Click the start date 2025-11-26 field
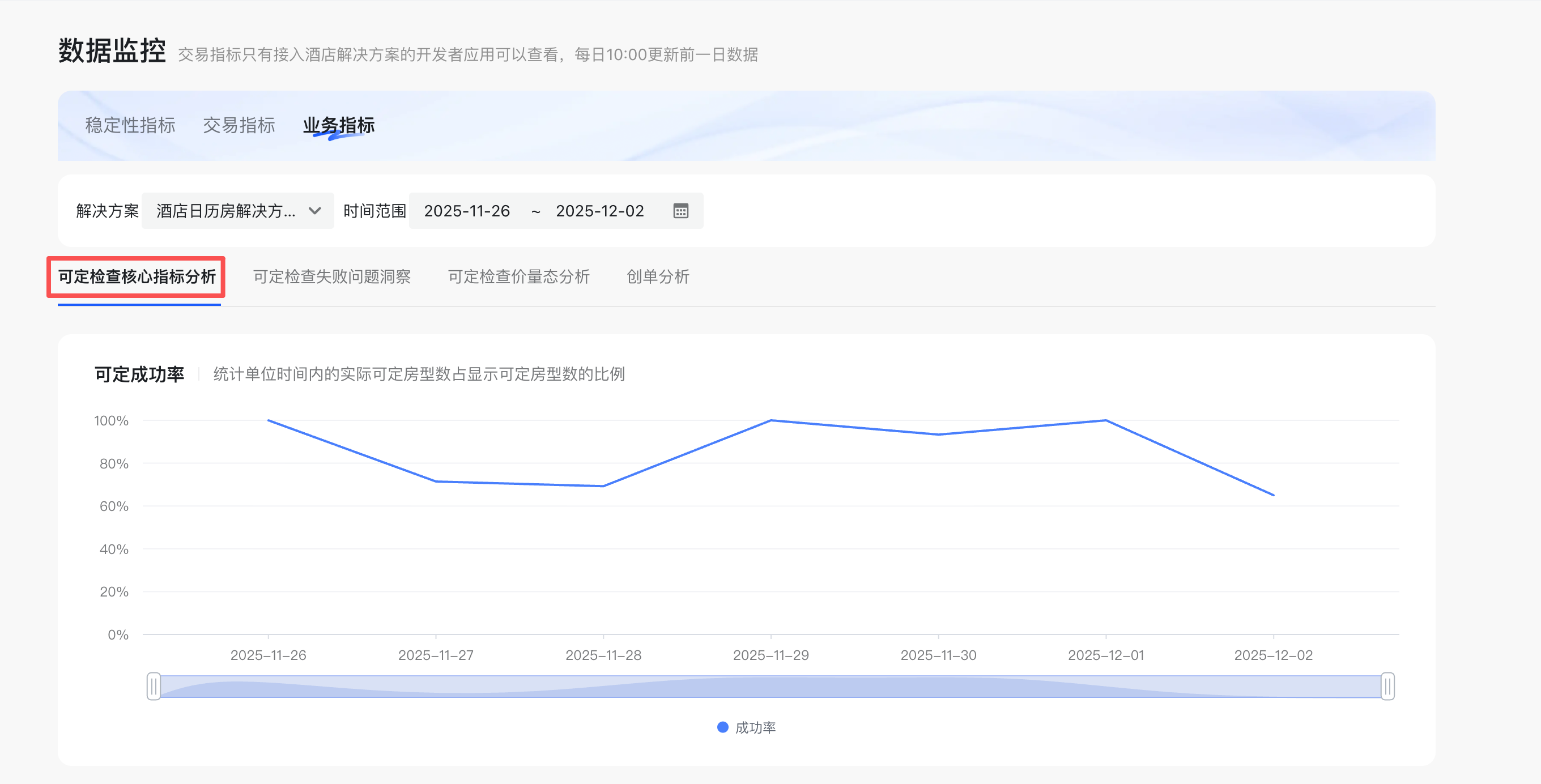1541x784 pixels. coord(467,211)
